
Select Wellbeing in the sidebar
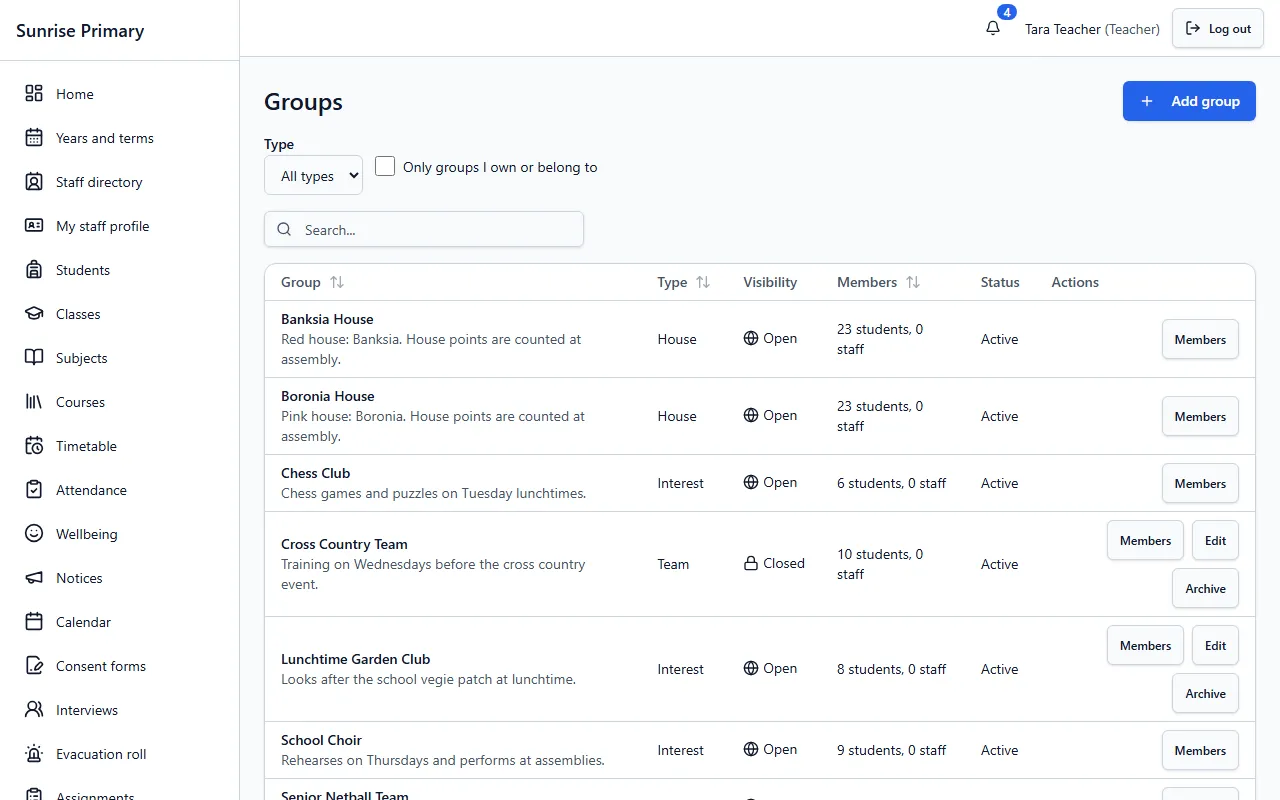[x=120, y=534]
